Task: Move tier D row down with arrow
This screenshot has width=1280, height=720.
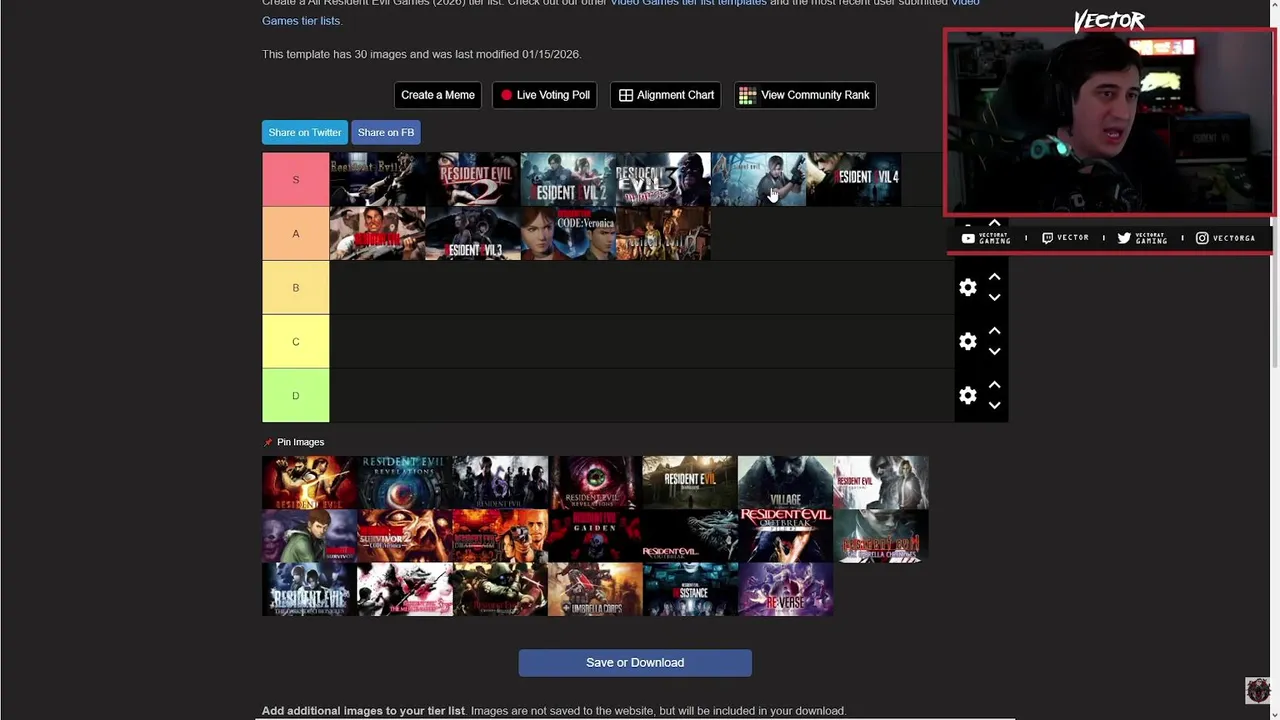Action: [x=994, y=405]
